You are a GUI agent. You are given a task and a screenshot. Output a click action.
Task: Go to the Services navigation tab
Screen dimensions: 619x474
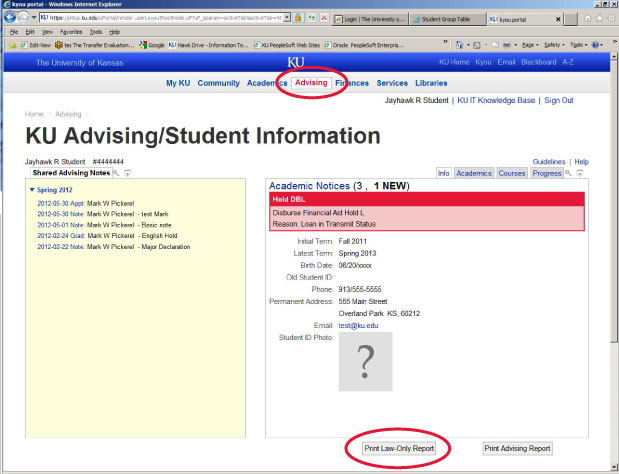pos(392,83)
